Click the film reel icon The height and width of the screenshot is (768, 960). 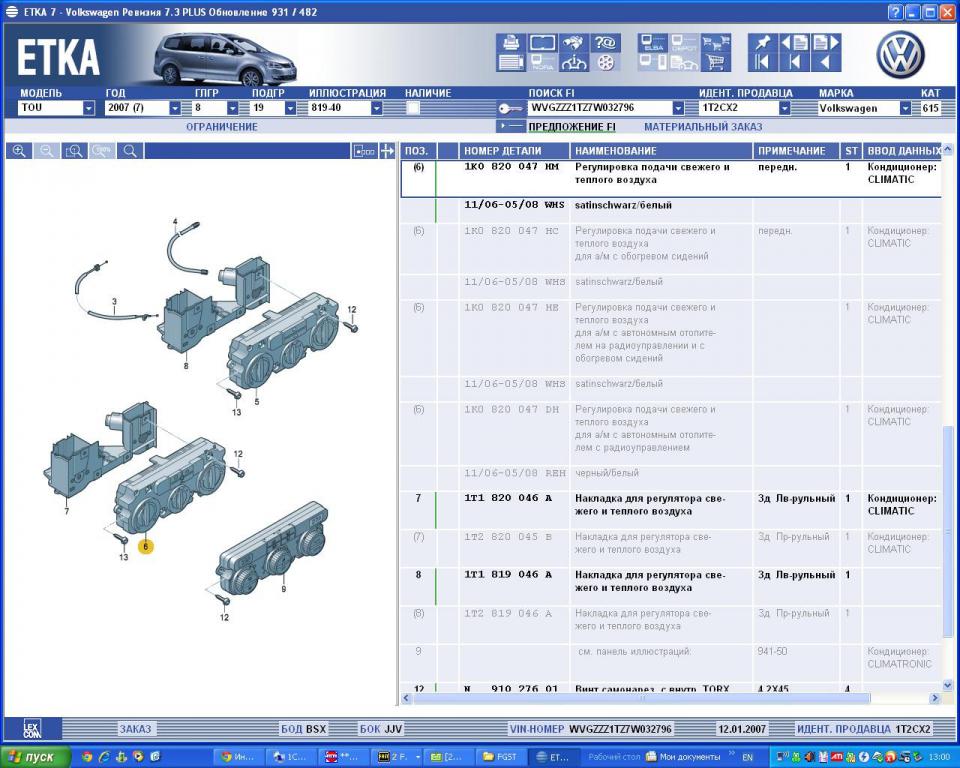point(605,62)
